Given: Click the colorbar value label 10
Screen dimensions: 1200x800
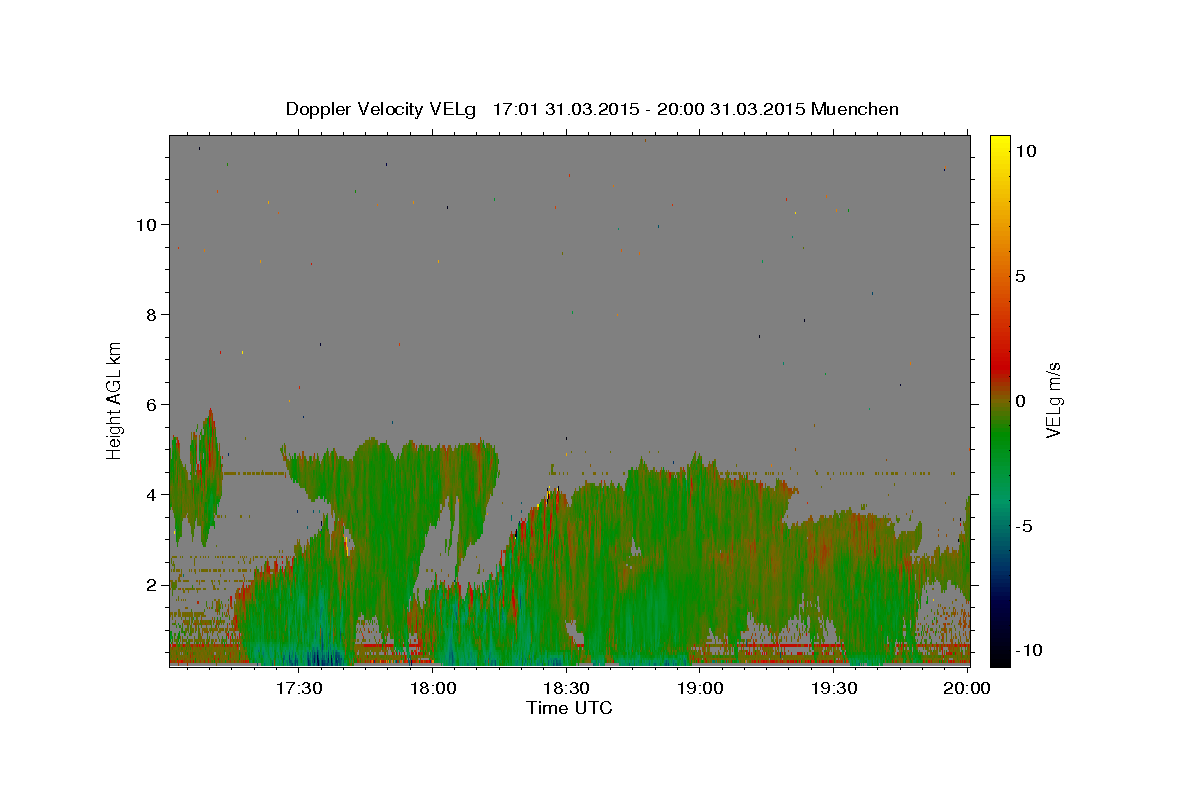Looking at the screenshot, I should tap(1025, 151).
